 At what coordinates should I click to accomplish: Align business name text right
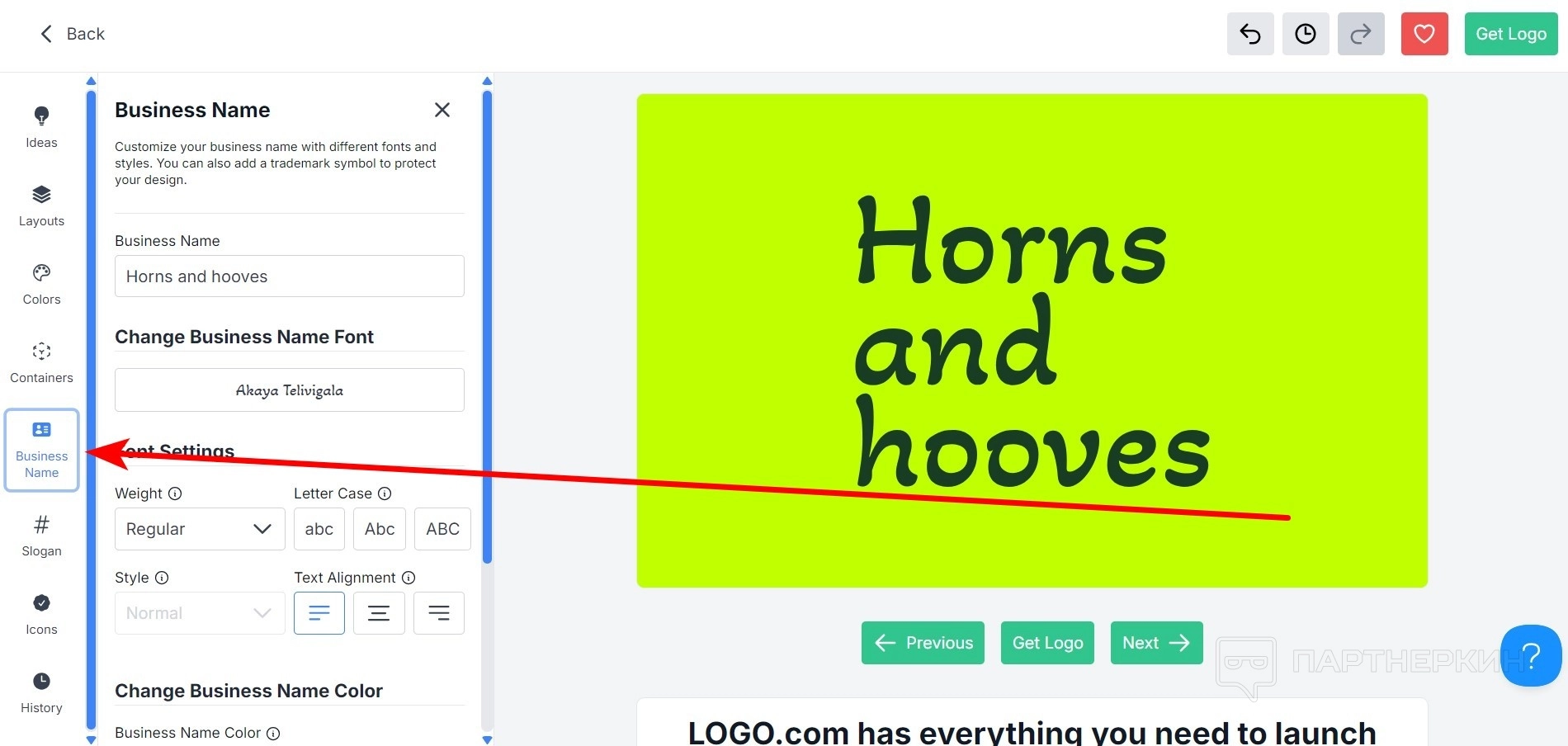click(439, 613)
